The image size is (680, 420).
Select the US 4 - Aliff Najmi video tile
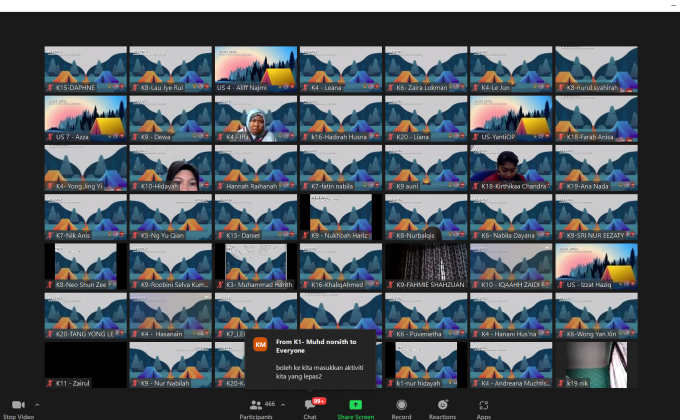click(256, 68)
